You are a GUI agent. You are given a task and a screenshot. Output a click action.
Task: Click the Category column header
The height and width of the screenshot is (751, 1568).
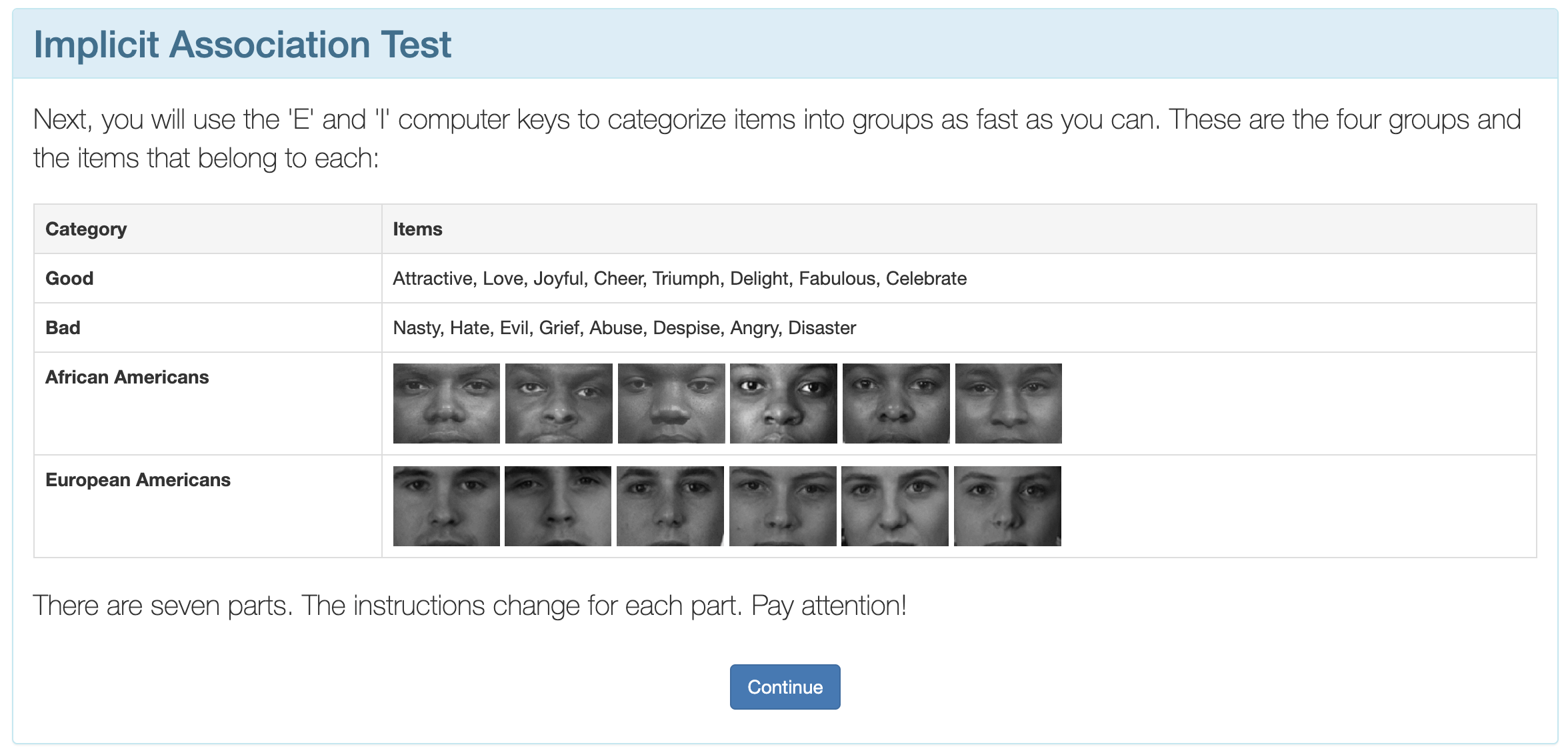coord(85,228)
